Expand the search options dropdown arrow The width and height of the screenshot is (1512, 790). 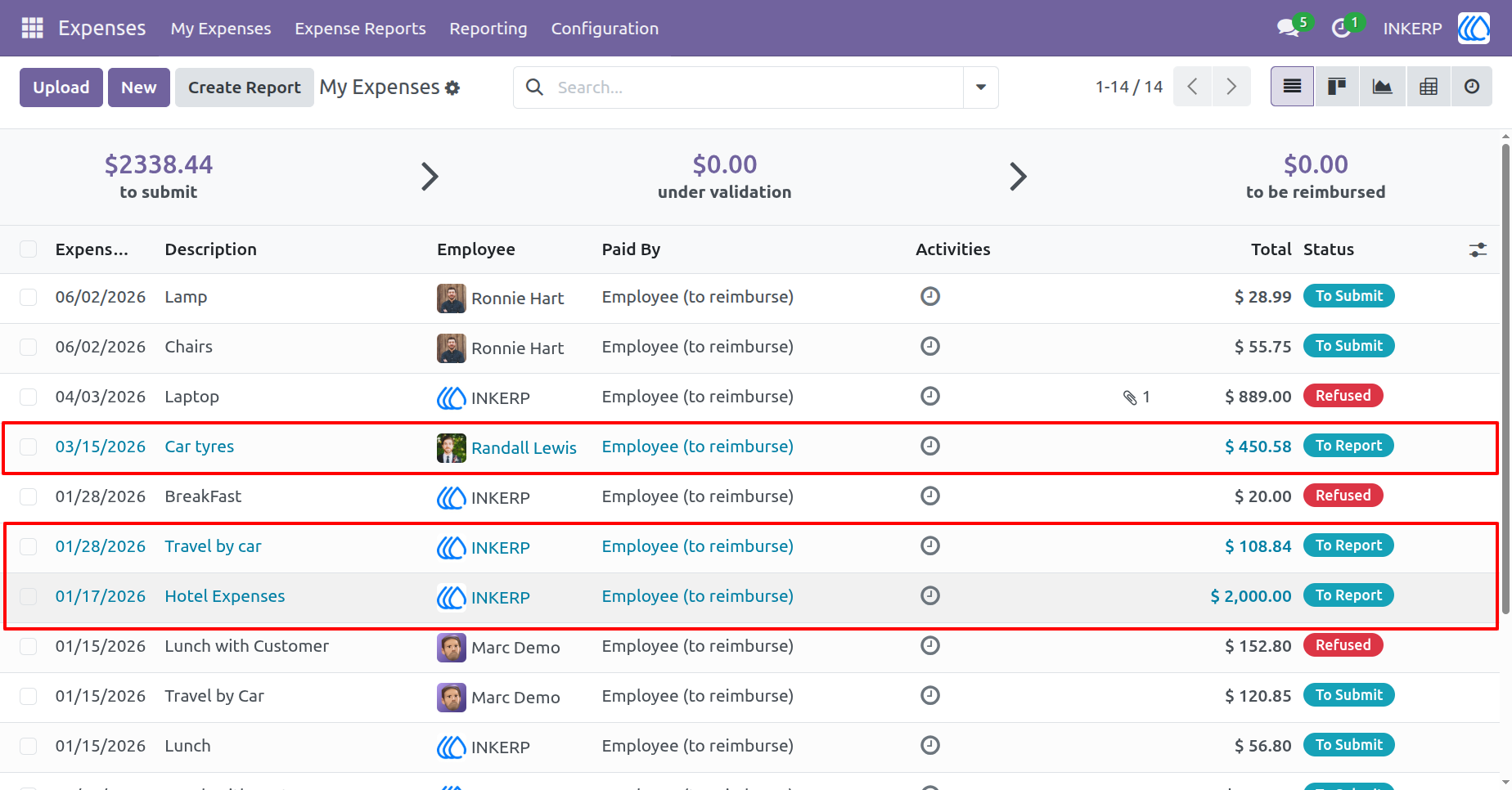pyautogui.click(x=980, y=88)
